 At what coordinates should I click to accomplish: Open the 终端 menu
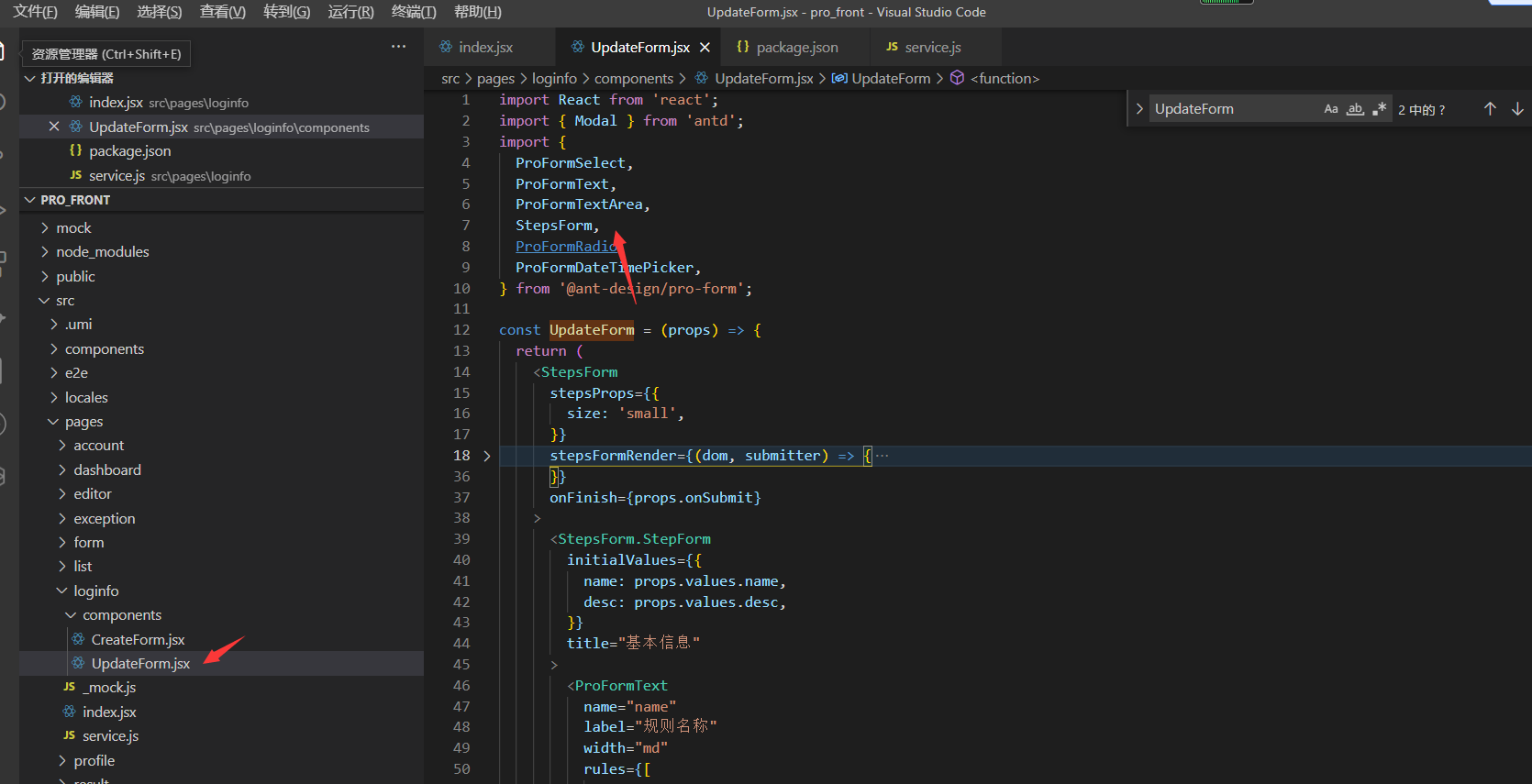(x=414, y=12)
